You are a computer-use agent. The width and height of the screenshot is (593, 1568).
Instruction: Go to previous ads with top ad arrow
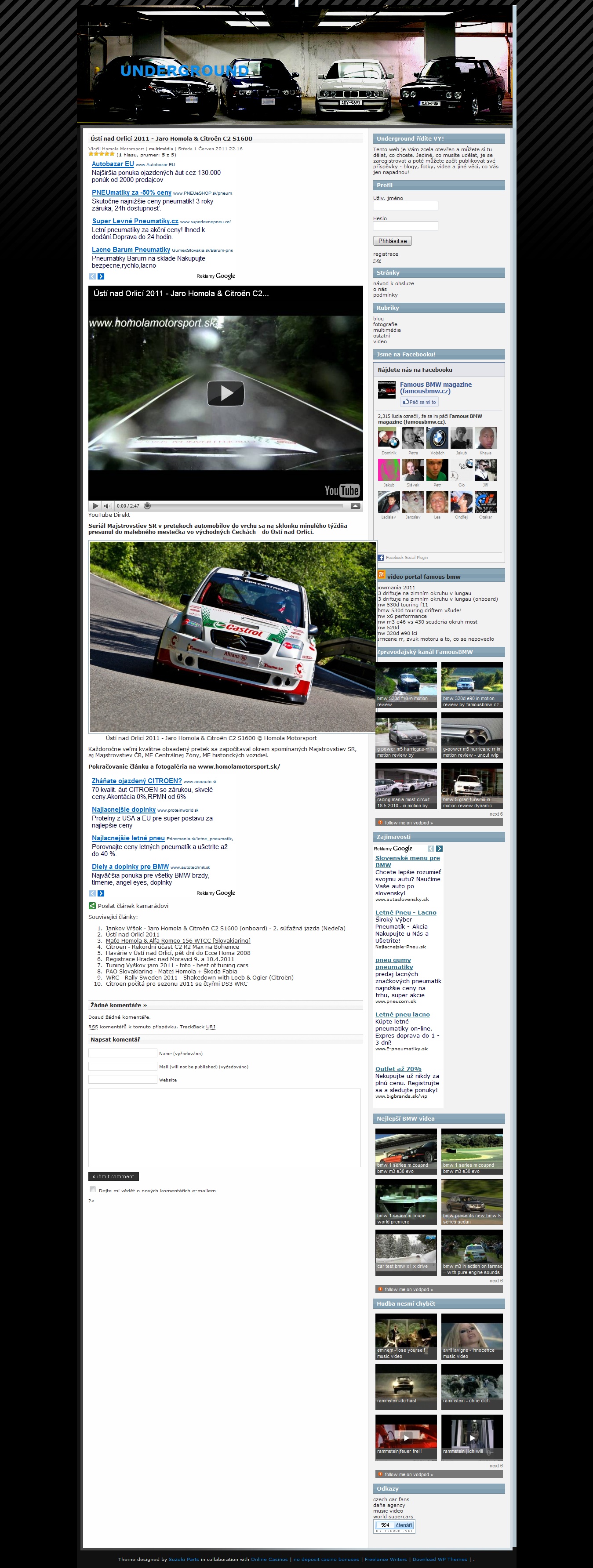point(93,276)
